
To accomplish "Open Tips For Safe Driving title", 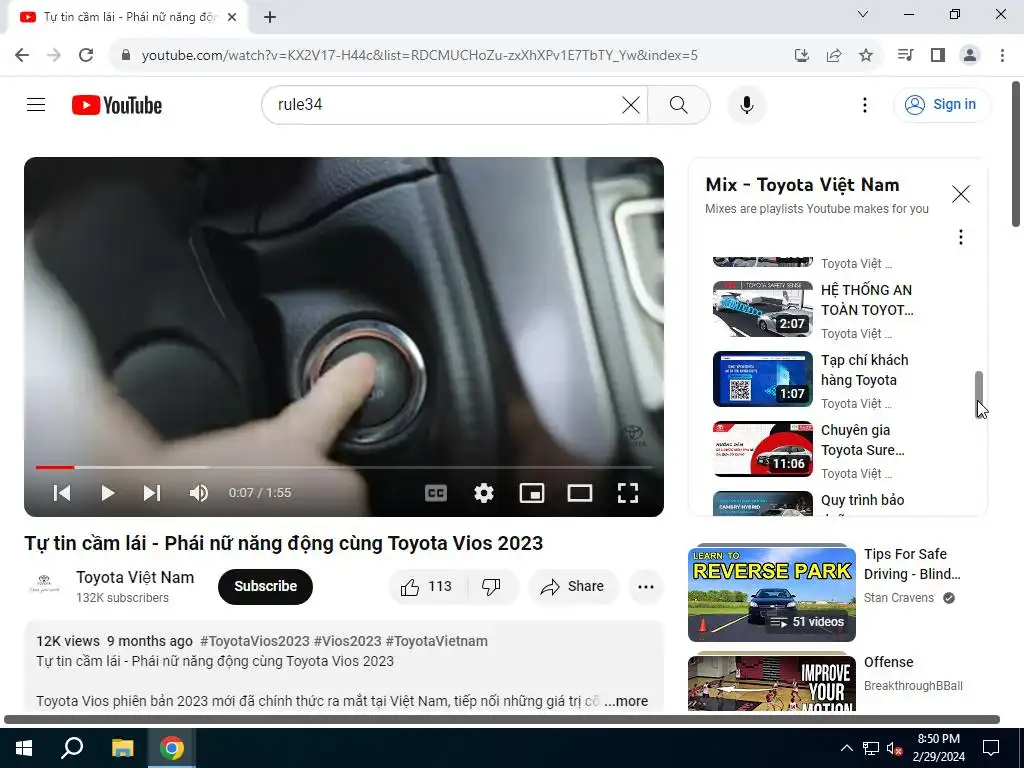I will (912, 564).
